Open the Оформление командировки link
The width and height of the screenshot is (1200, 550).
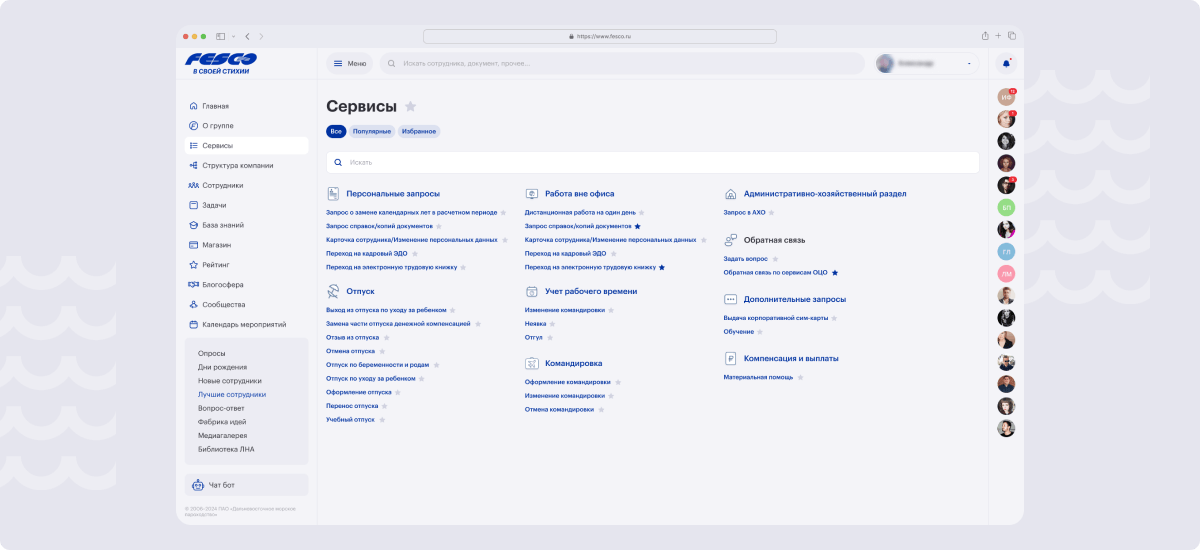567,382
